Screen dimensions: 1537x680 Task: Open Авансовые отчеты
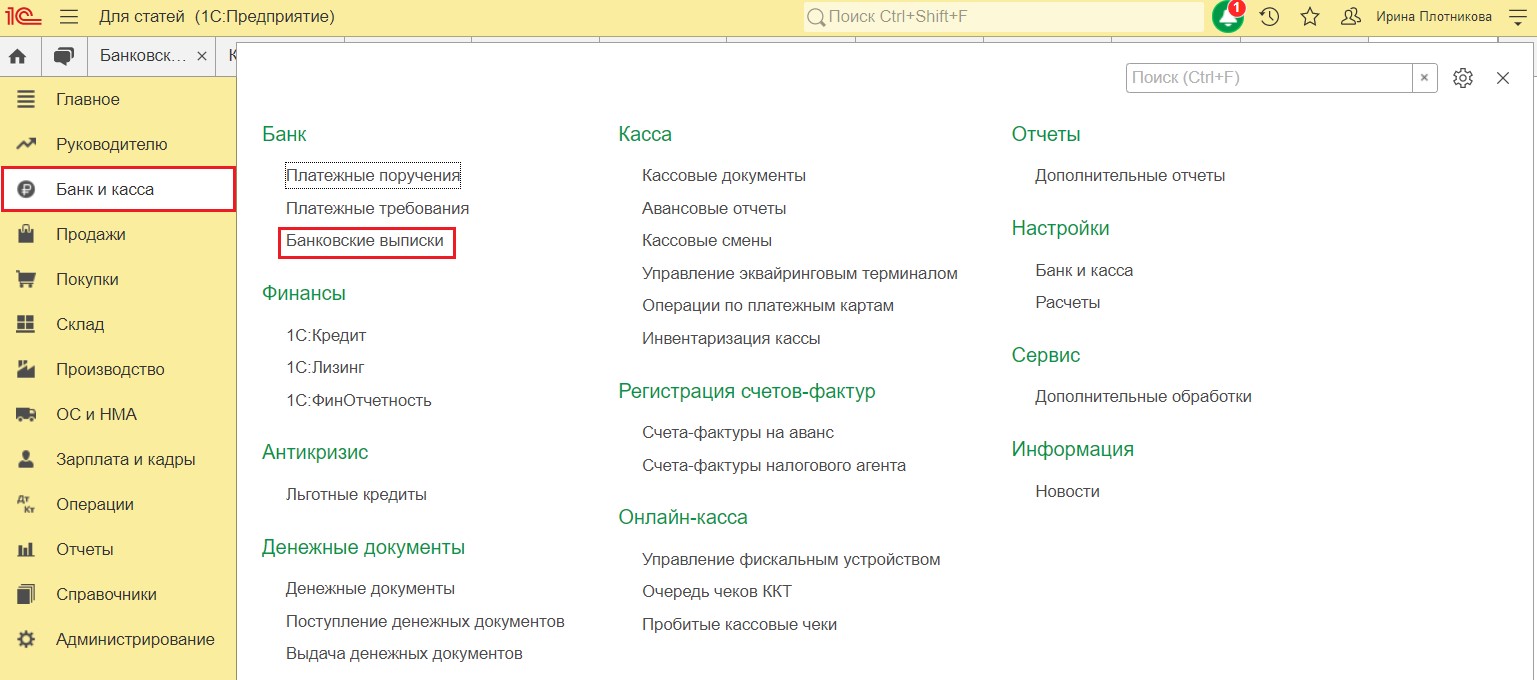pos(714,208)
